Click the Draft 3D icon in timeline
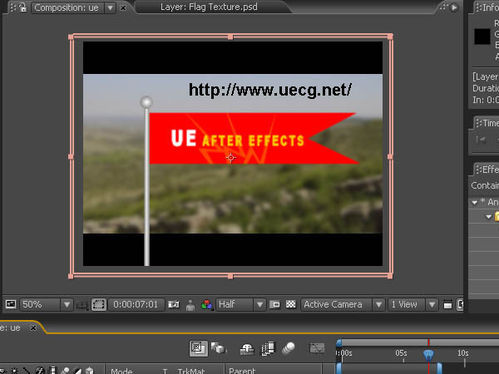This screenshot has height=374, width=499. pos(219,348)
